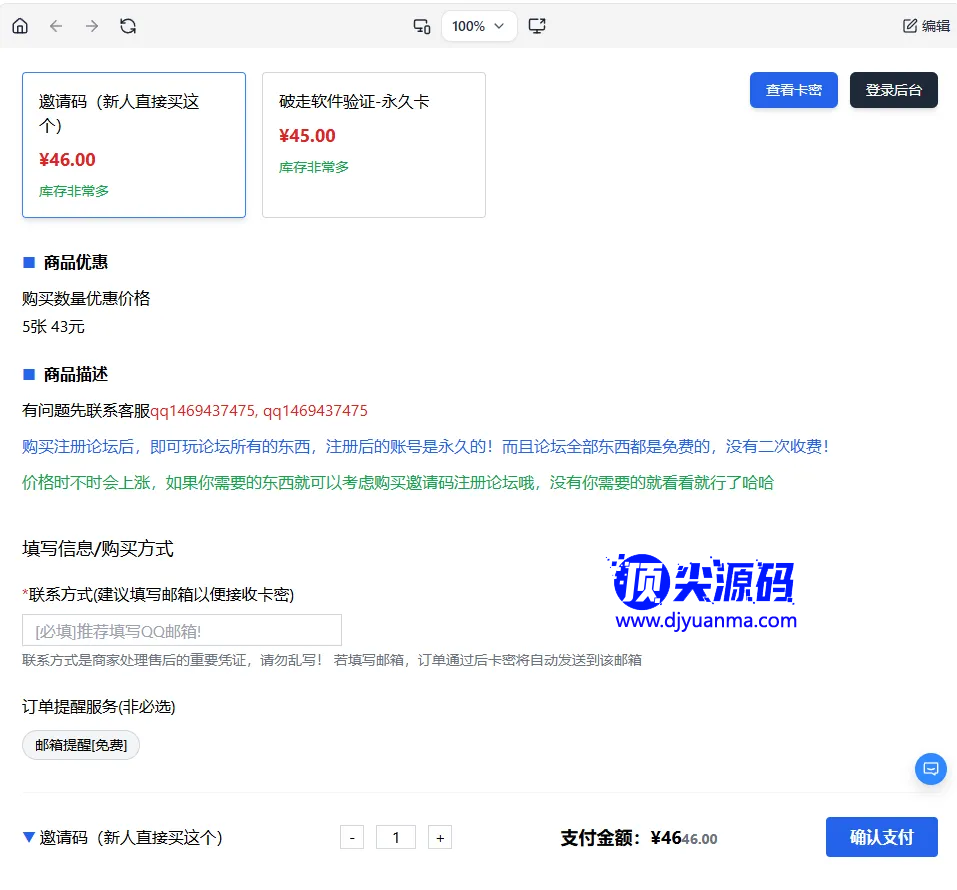The height and width of the screenshot is (890, 957).
Task: Toggle the 邮箱提醒[免费] option
Action: click(x=81, y=745)
